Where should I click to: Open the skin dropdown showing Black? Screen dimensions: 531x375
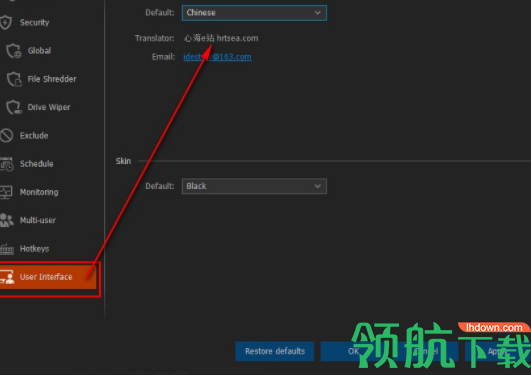[254, 186]
